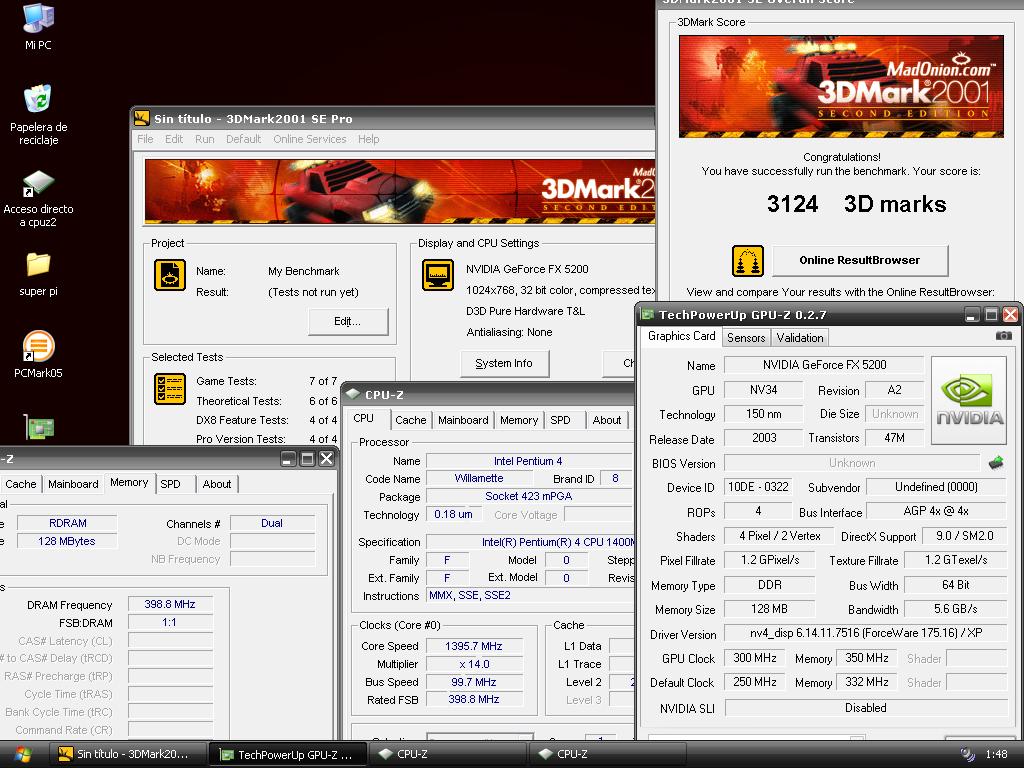Take GPU-Z screenshot with camera icon

1004,336
